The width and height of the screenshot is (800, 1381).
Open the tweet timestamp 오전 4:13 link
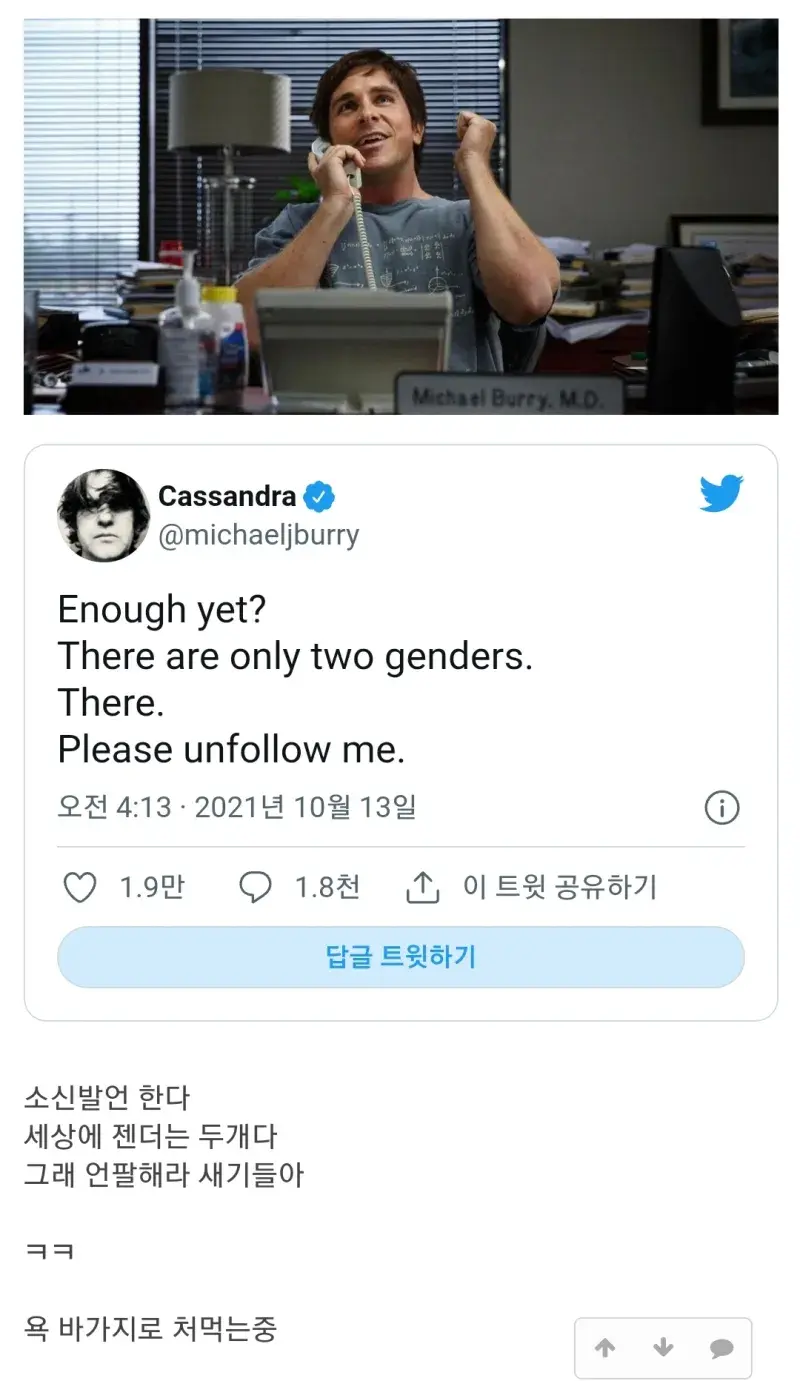[x=236, y=807]
